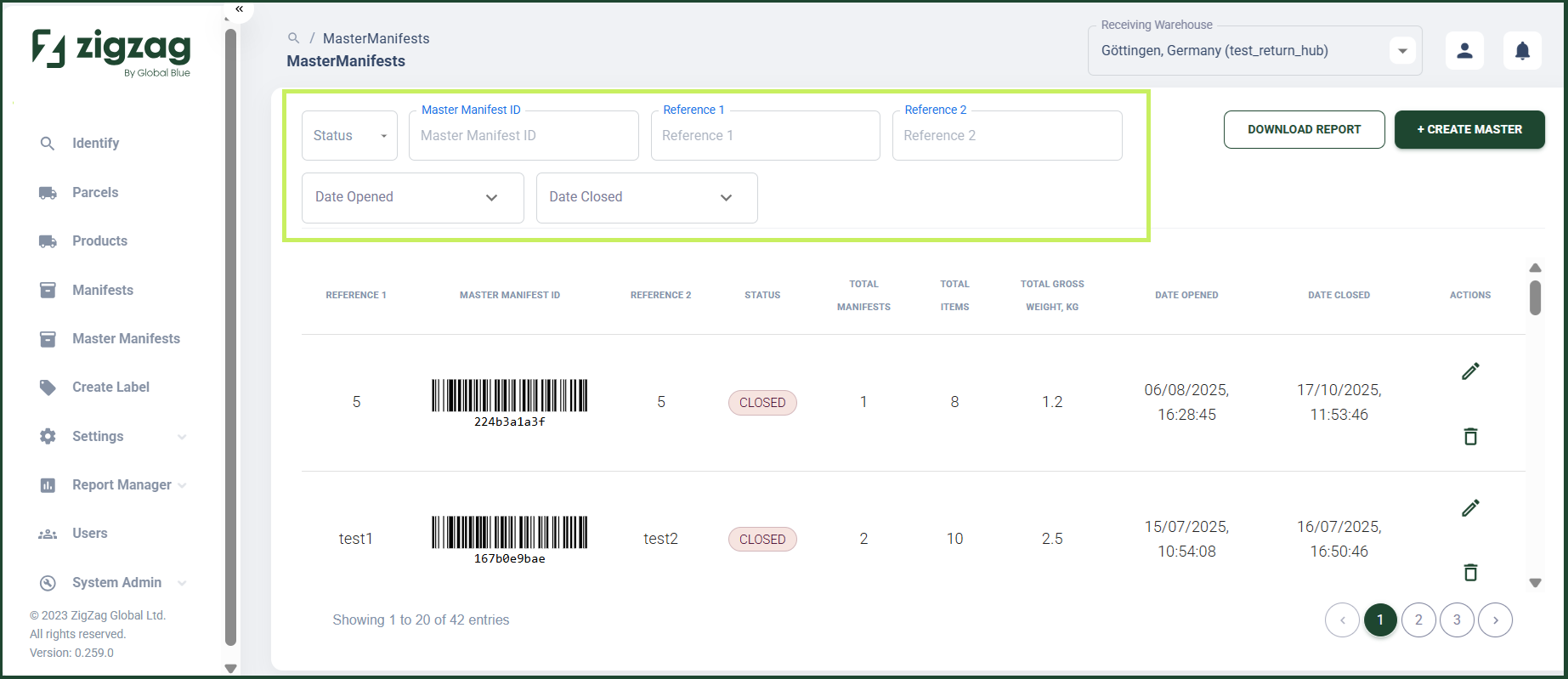The width and height of the screenshot is (1568, 679).
Task: Delete manifest 224b3a1a3f with trash icon
Action: coord(1470,436)
